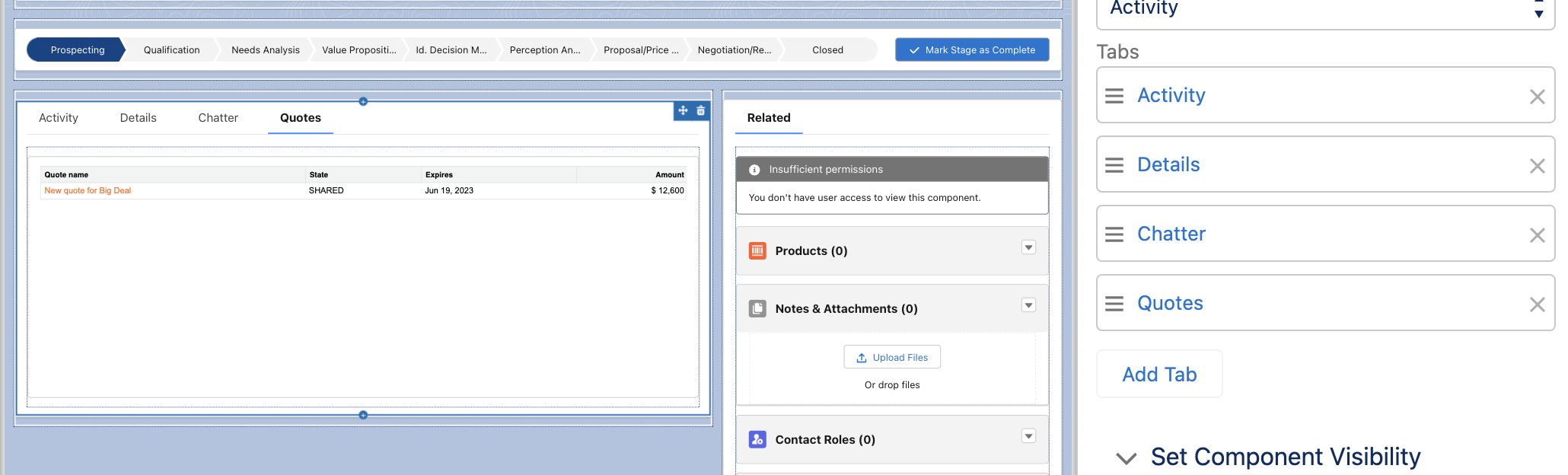Screen dimensions: 1568x475
Task: Click the Set Component Visibility heading
Action: (1286, 457)
